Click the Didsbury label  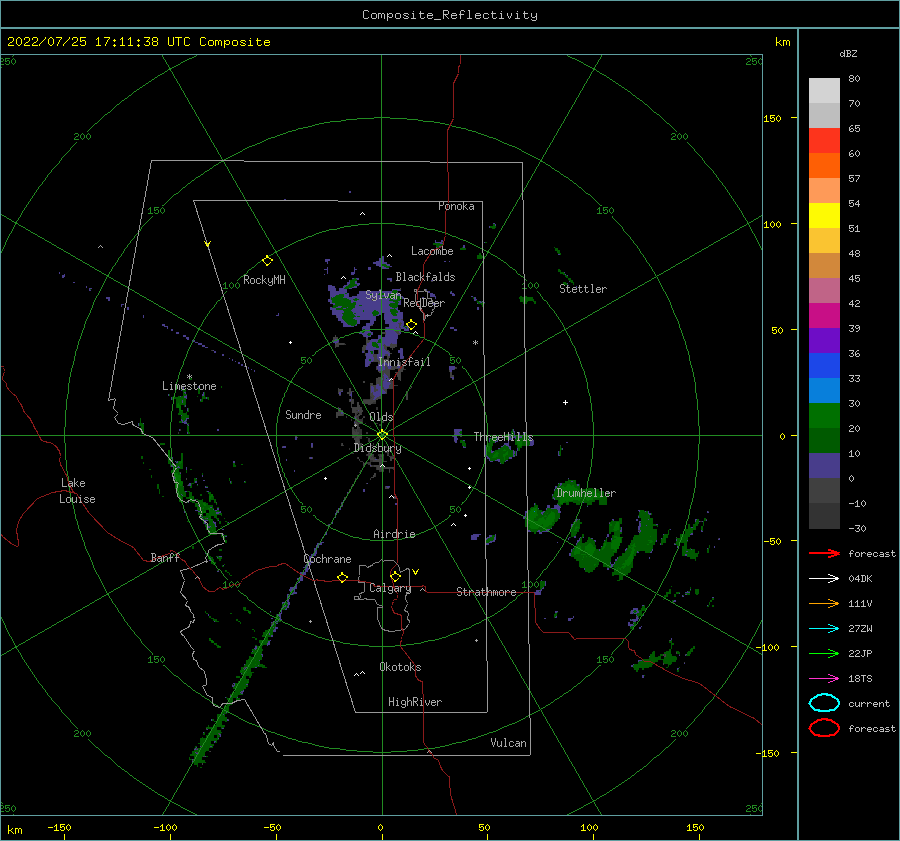[378, 448]
